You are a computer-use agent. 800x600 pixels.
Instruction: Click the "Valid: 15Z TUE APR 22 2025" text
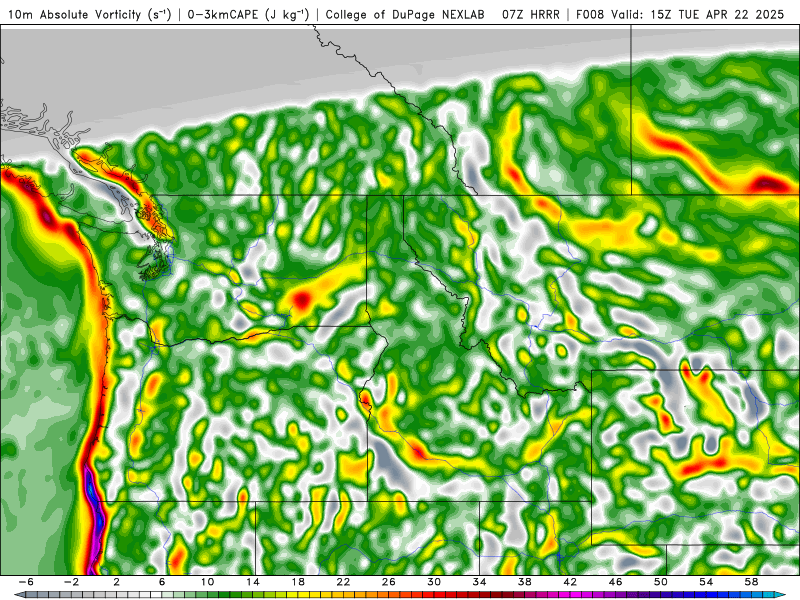tap(697, 14)
